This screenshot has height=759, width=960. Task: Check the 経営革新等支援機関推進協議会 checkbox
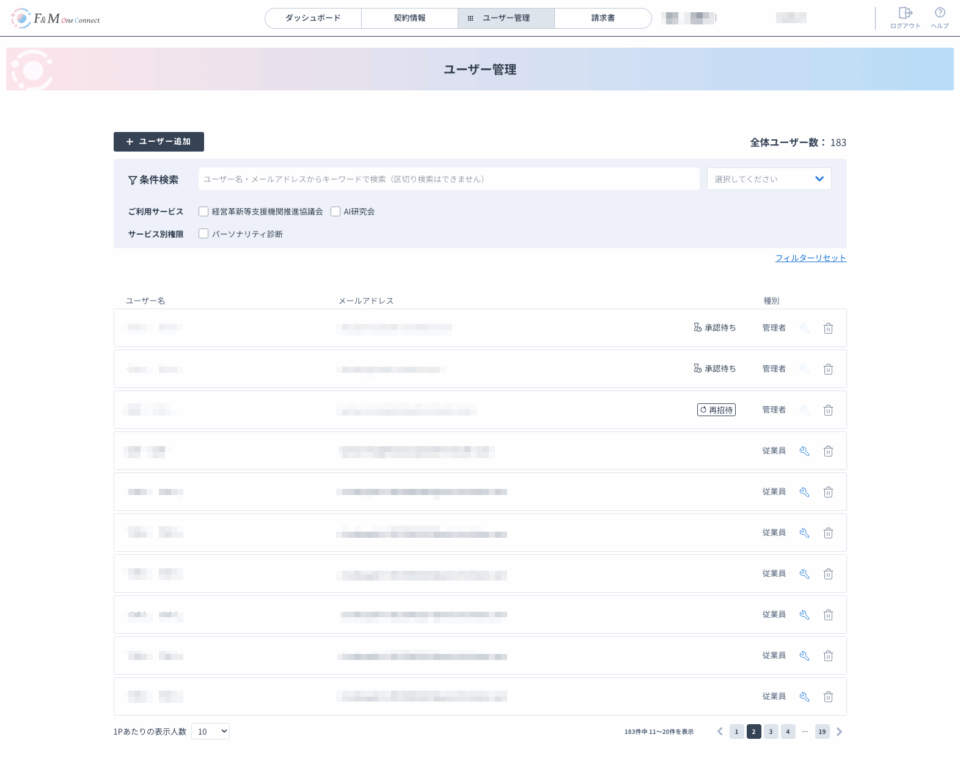[x=204, y=212]
